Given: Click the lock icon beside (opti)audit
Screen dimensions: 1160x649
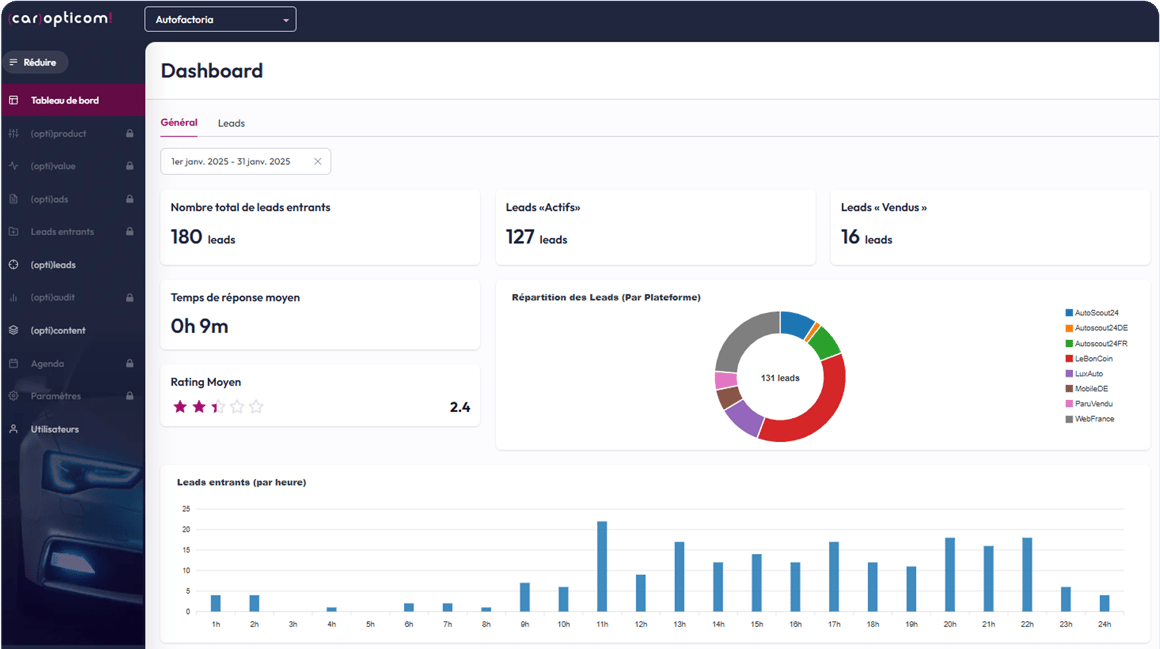Looking at the screenshot, I should click(x=130, y=297).
